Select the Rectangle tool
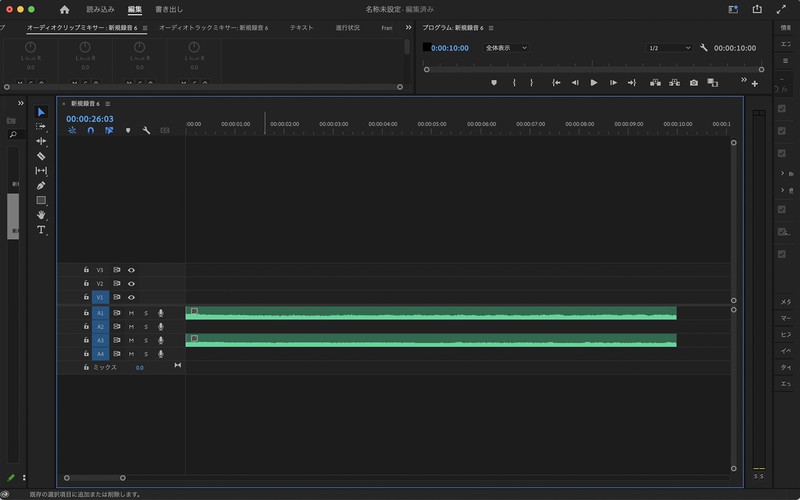 [41, 200]
